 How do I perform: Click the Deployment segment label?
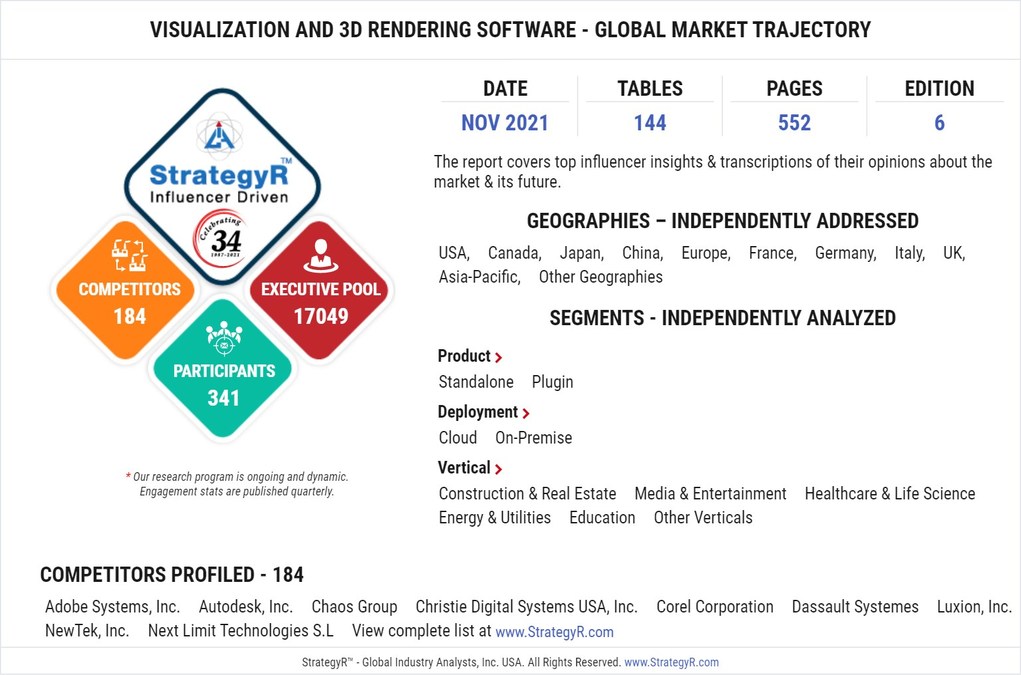pos(478,412)
